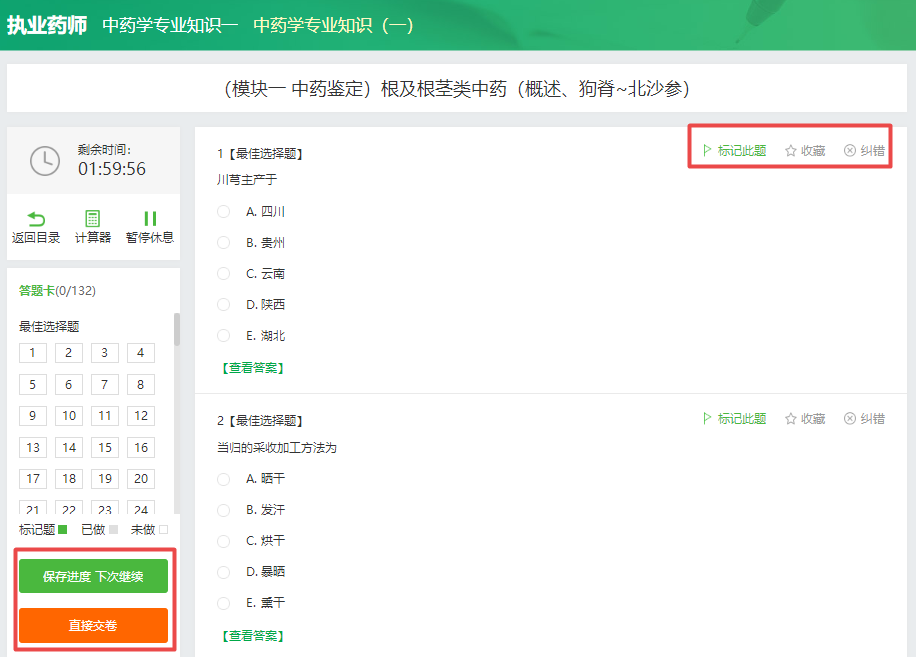Open the calculator icon
916x657 pixels.
pos(93,219)
